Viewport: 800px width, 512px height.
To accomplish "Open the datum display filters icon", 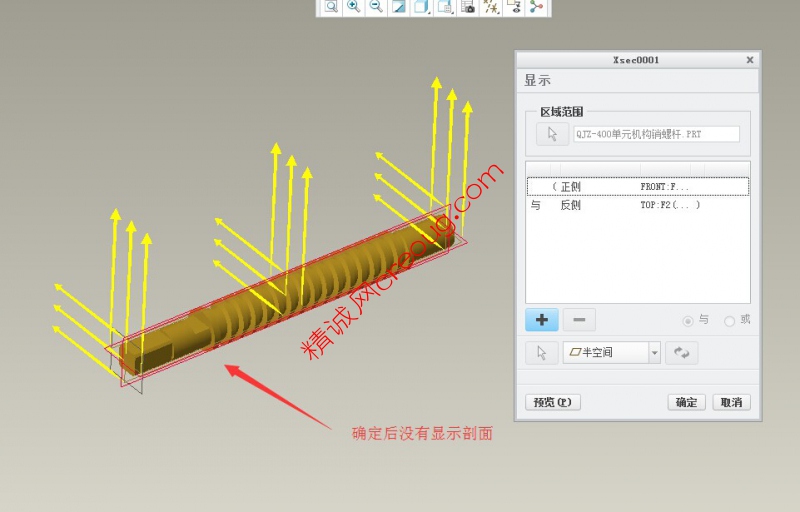I will click(491, 7).
